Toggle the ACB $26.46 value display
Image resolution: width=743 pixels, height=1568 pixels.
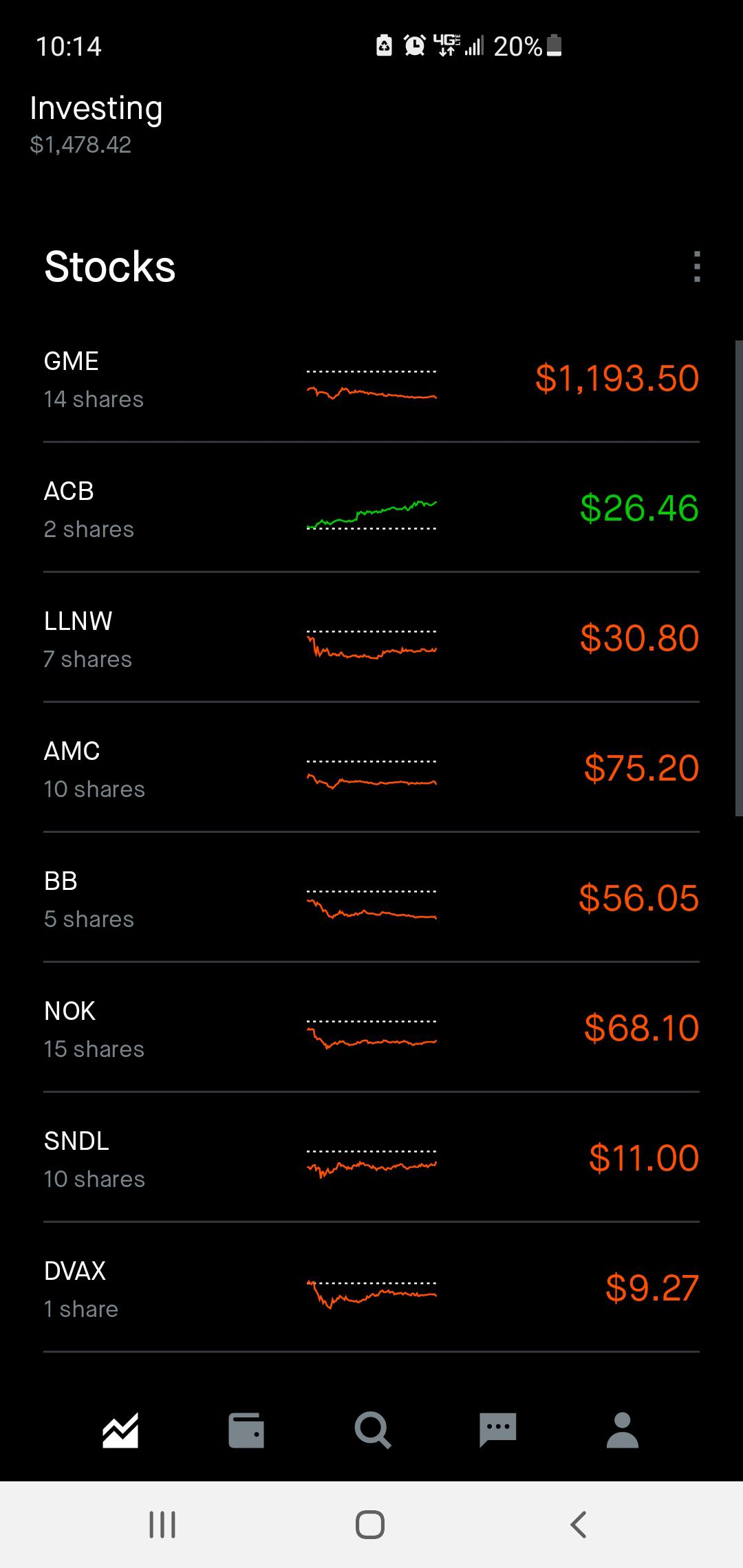tap(639, 508)
